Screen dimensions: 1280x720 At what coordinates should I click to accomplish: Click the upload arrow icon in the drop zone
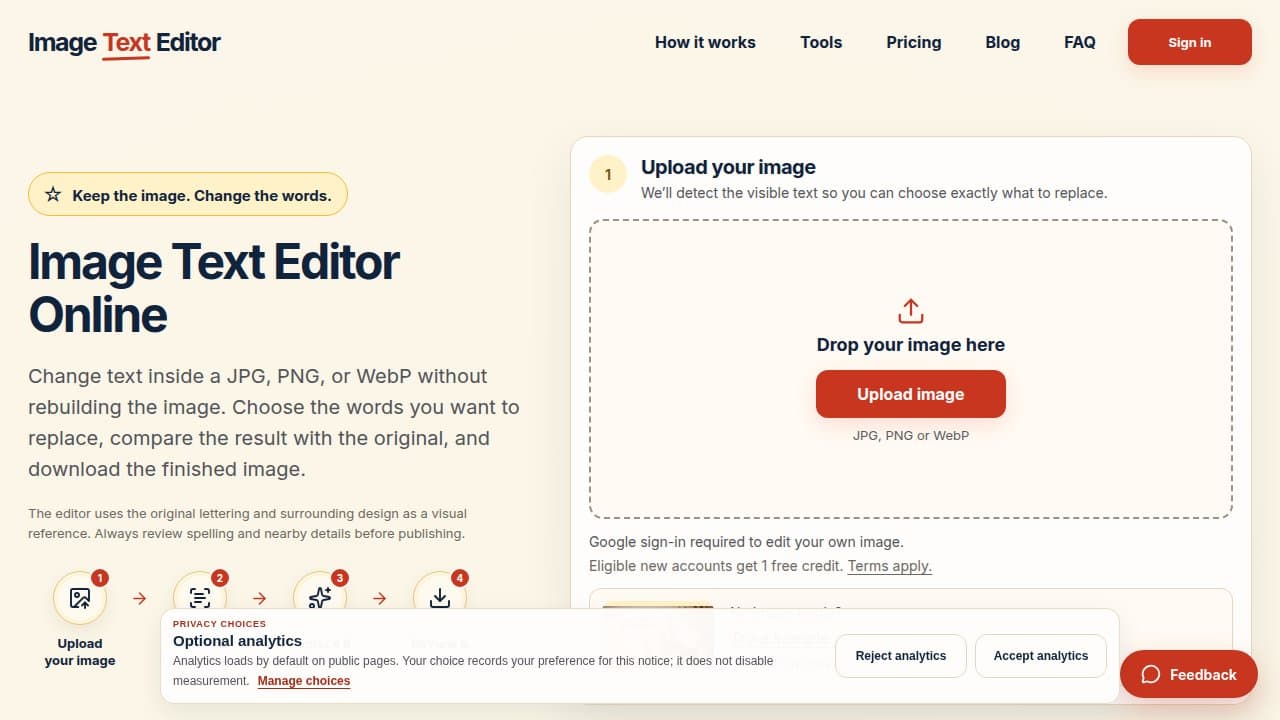coord(911,311)
